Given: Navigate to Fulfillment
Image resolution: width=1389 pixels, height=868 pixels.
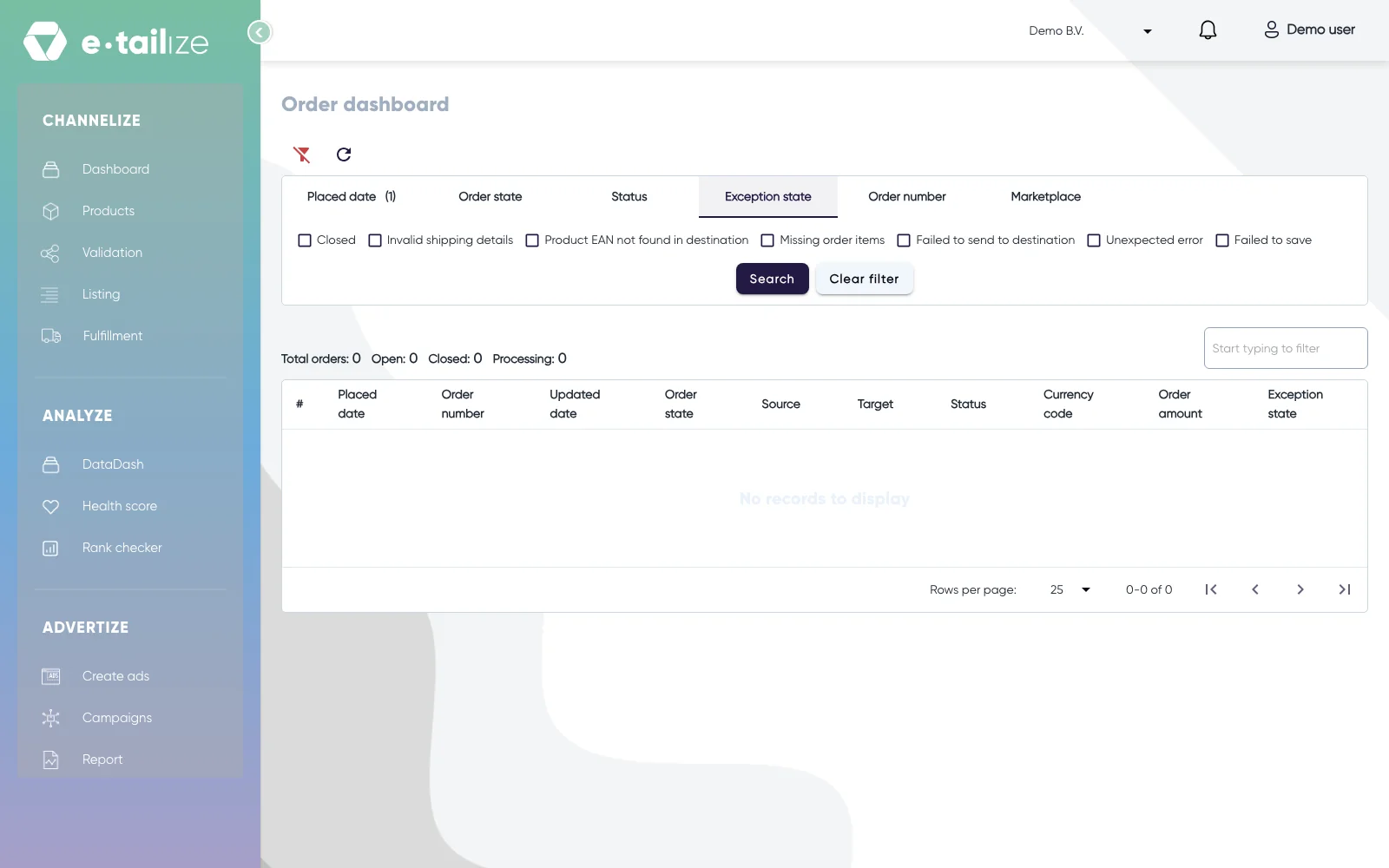Looking at the screenshot, I should coord(113,336).
